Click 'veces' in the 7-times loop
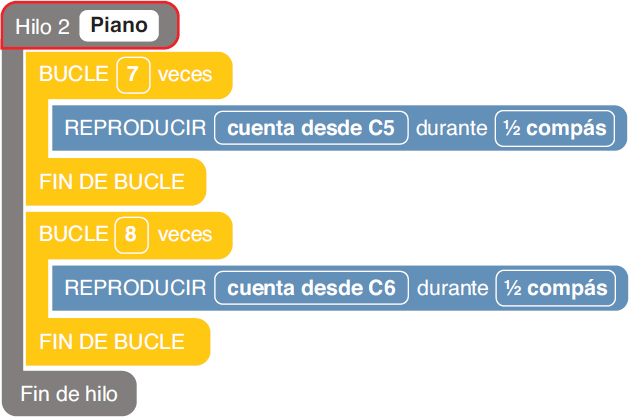The width and height of the screenshot is (629, 417). (185, 75)
